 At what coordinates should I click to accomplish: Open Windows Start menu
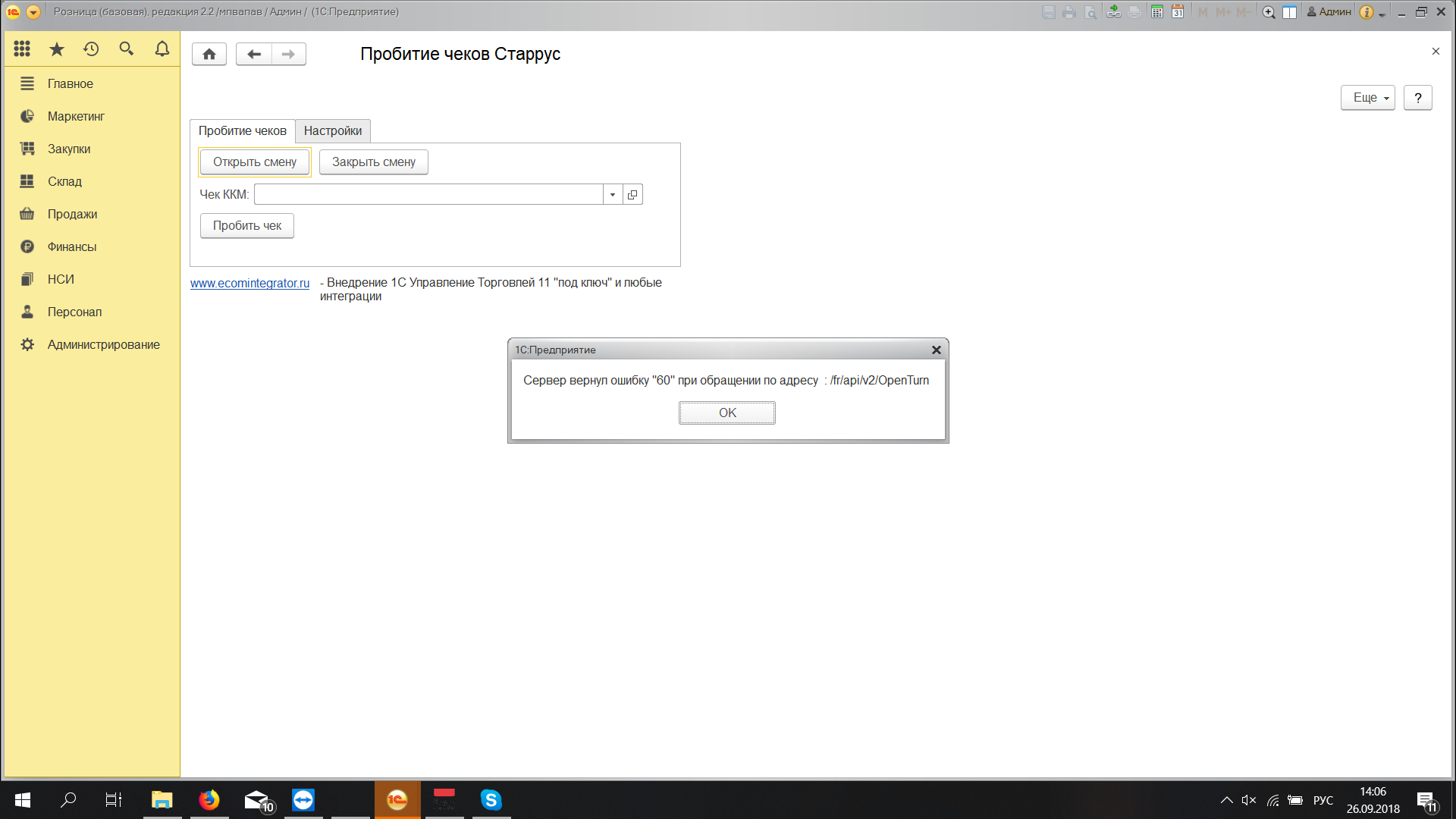point(23,800)
